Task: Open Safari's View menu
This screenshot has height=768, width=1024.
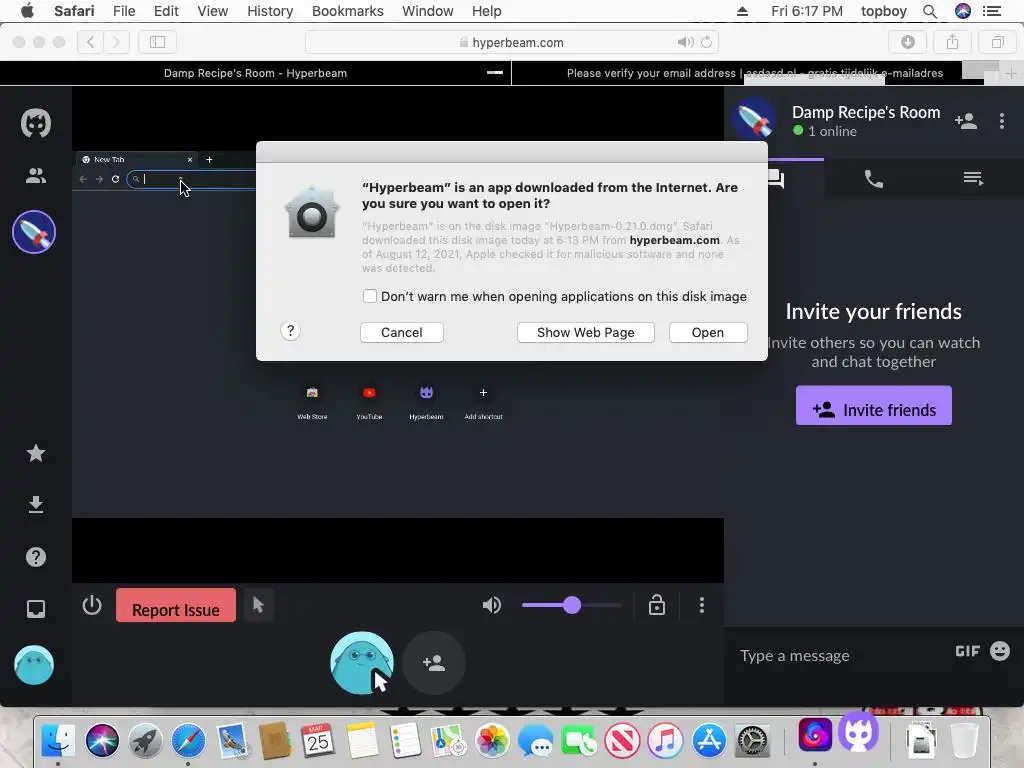Action: [x=212, y=11]
